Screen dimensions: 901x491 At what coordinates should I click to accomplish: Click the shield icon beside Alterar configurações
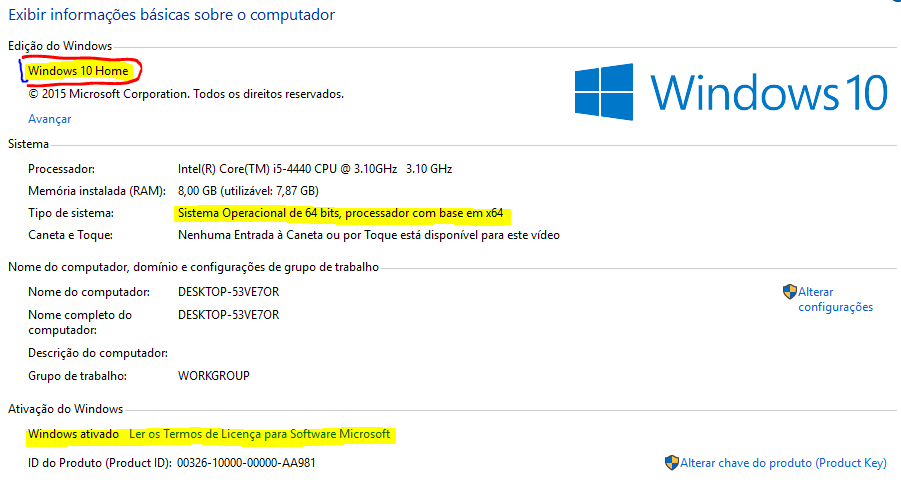point(790,291)
